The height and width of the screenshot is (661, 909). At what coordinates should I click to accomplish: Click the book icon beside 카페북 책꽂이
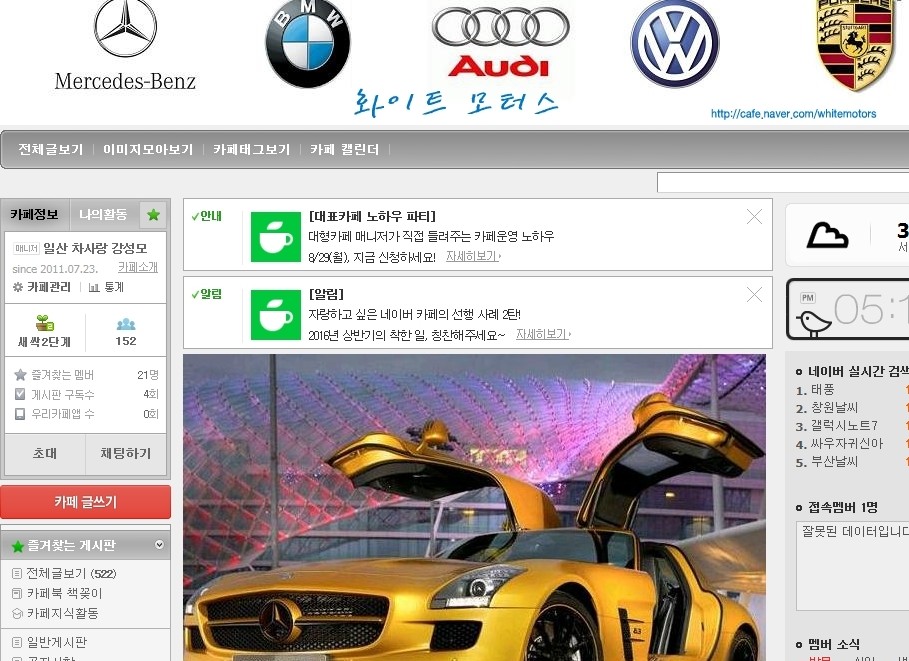(x=17, y=593)
